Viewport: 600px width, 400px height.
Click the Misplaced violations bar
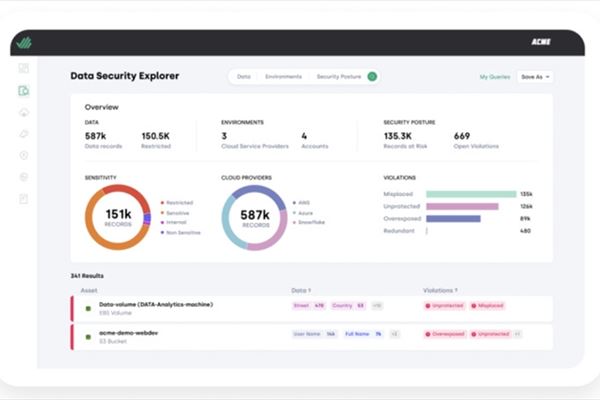point(471,194)
